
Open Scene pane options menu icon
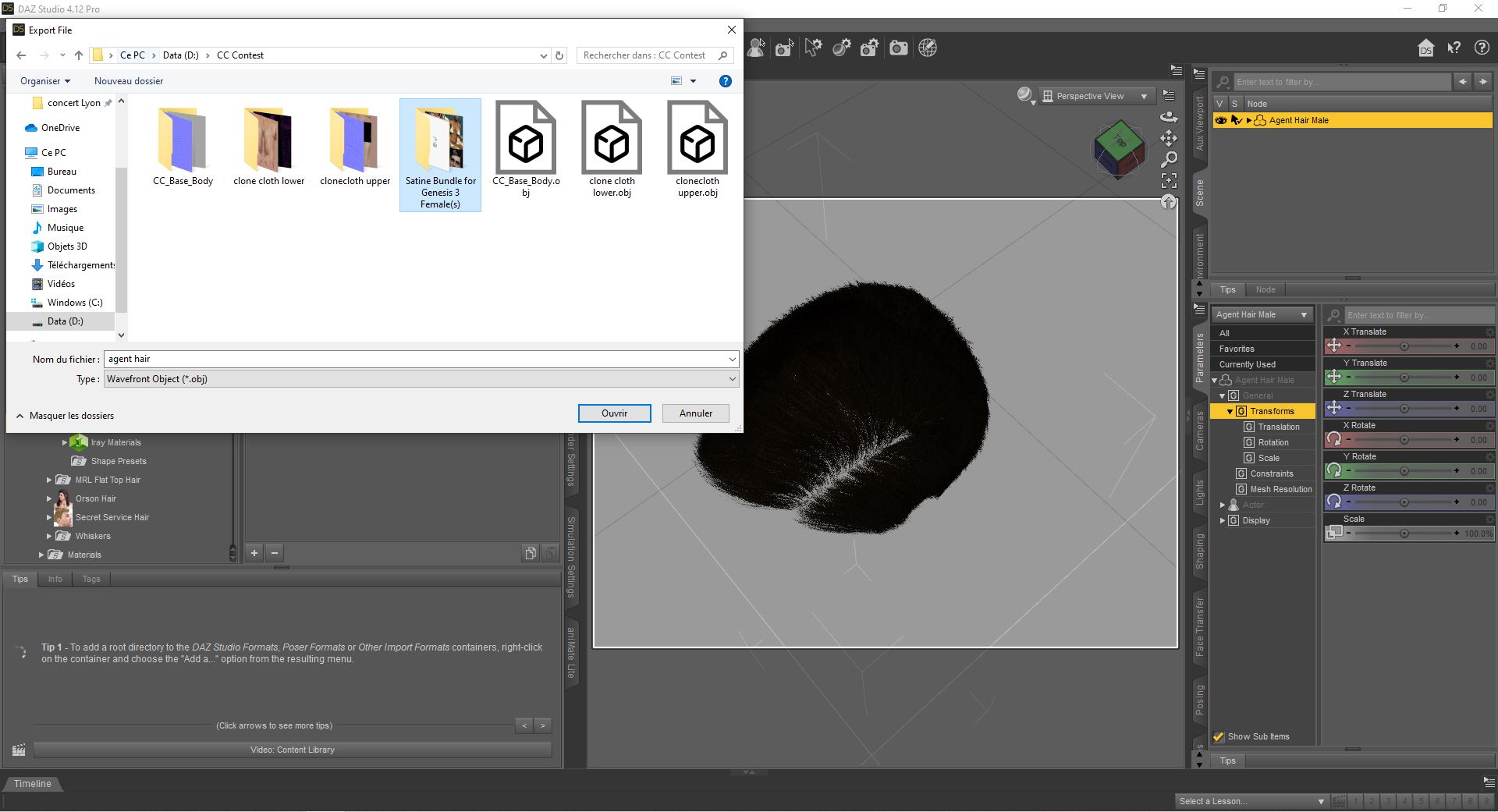(x=1199, y=75)
